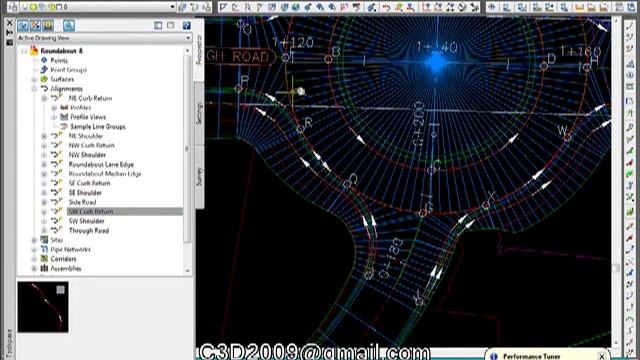Click the Points node icon in the tree
This screenshot has height=360, width=640.
coord(44,60)
